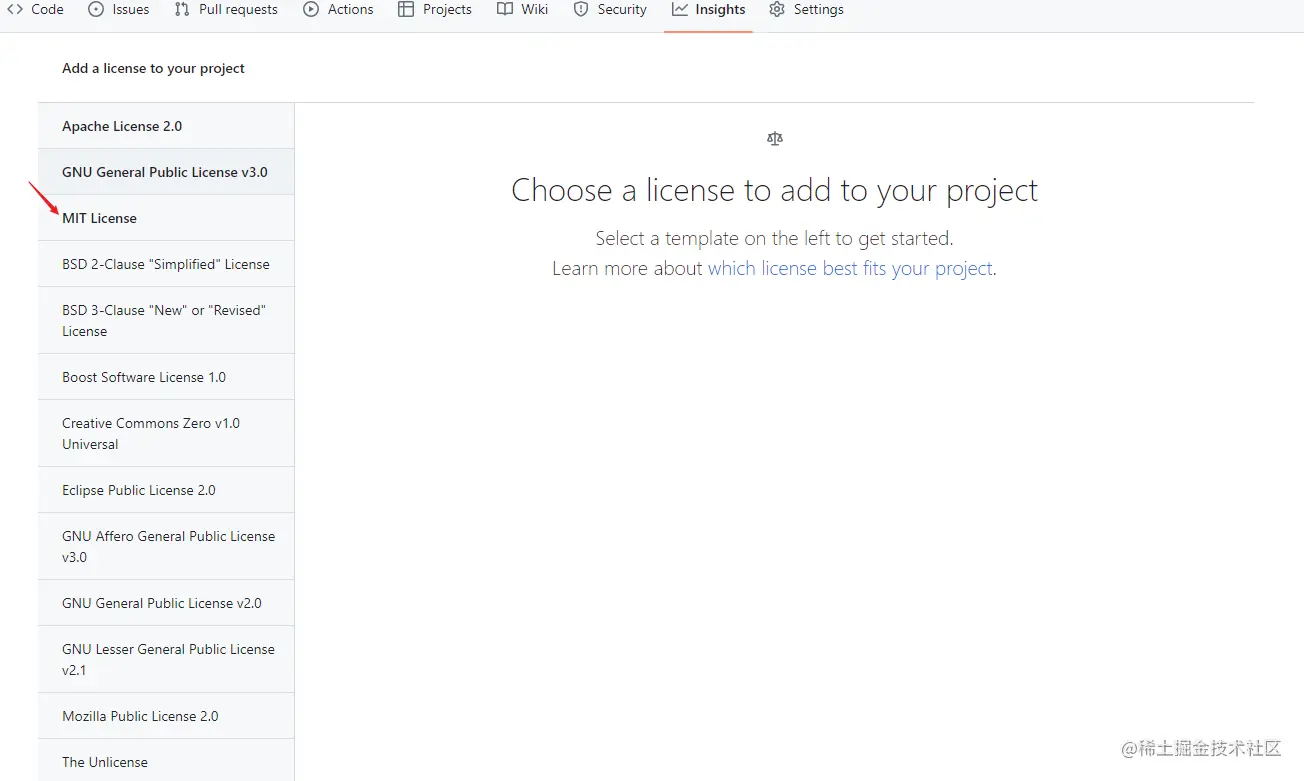1304x781 pixels.
Task: Click the Security shield icon
Action: 580,9
